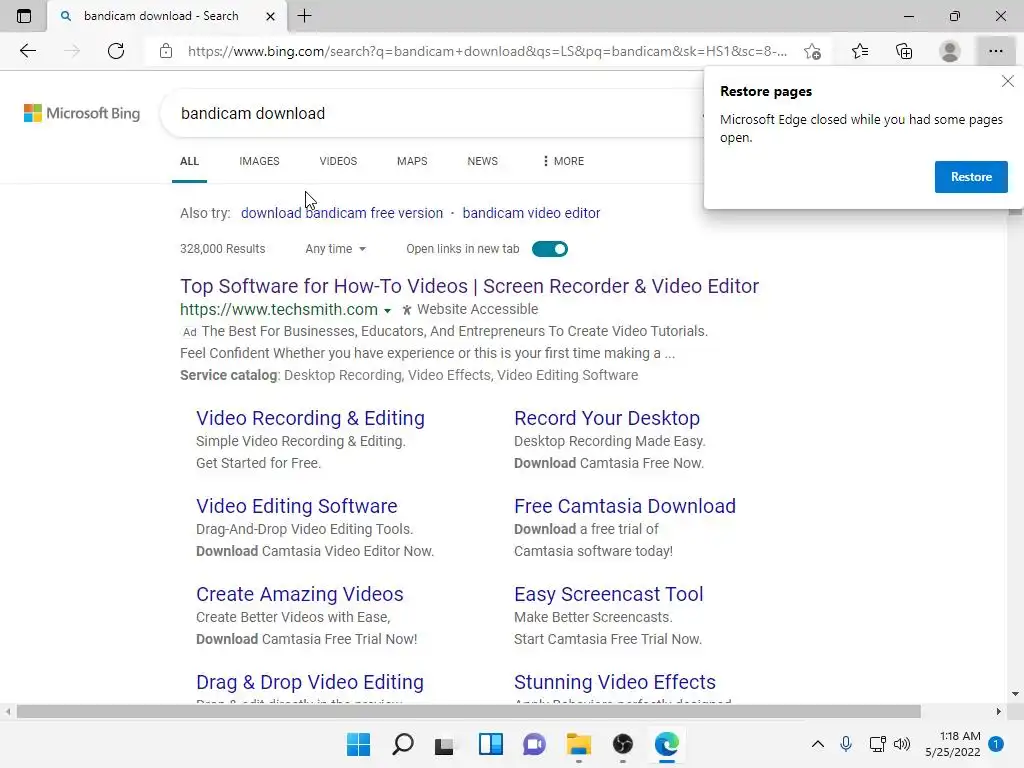This screenshot has height=768, width=1024.
Task: Open network status tray icon
Action: (x=877, y=744)
